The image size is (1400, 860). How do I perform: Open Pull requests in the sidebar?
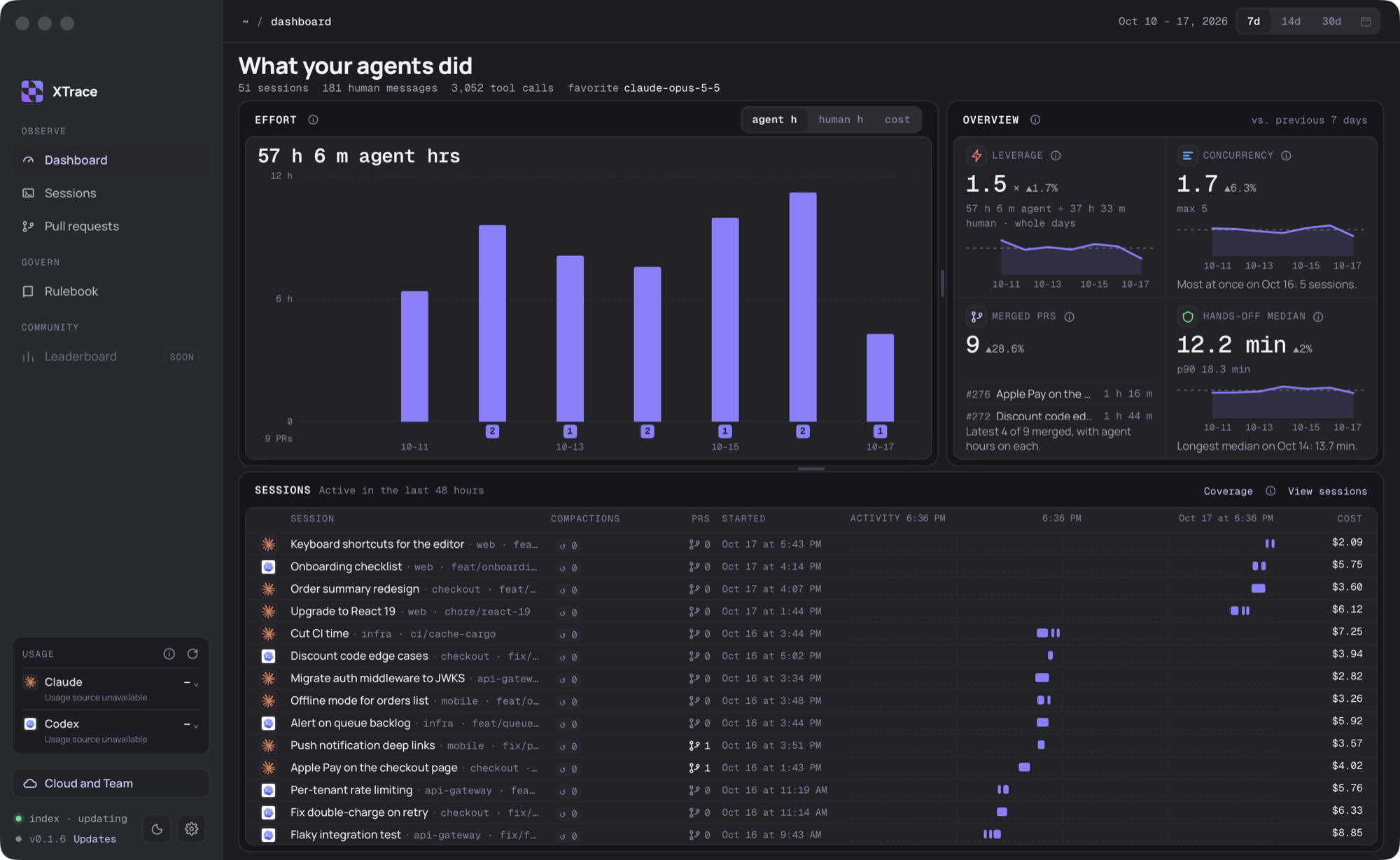point(111,226)
